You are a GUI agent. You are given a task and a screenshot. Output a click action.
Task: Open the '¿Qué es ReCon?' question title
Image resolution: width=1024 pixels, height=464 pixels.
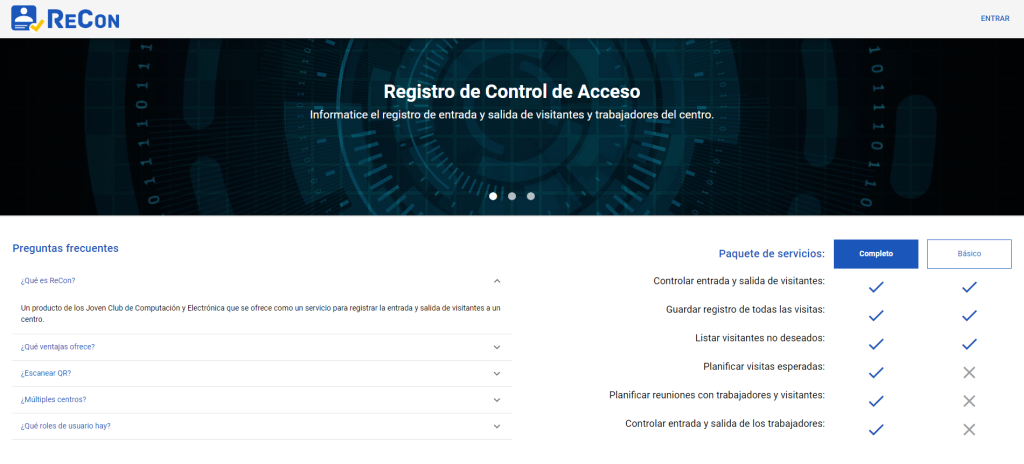(x=48, y=281)
